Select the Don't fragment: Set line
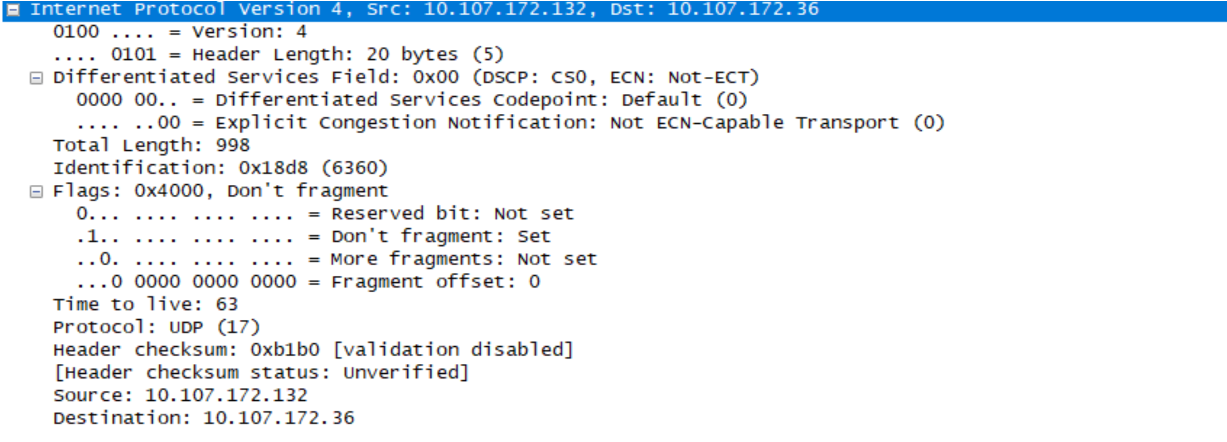The image size is (1227, 442). tap(313, 236)
